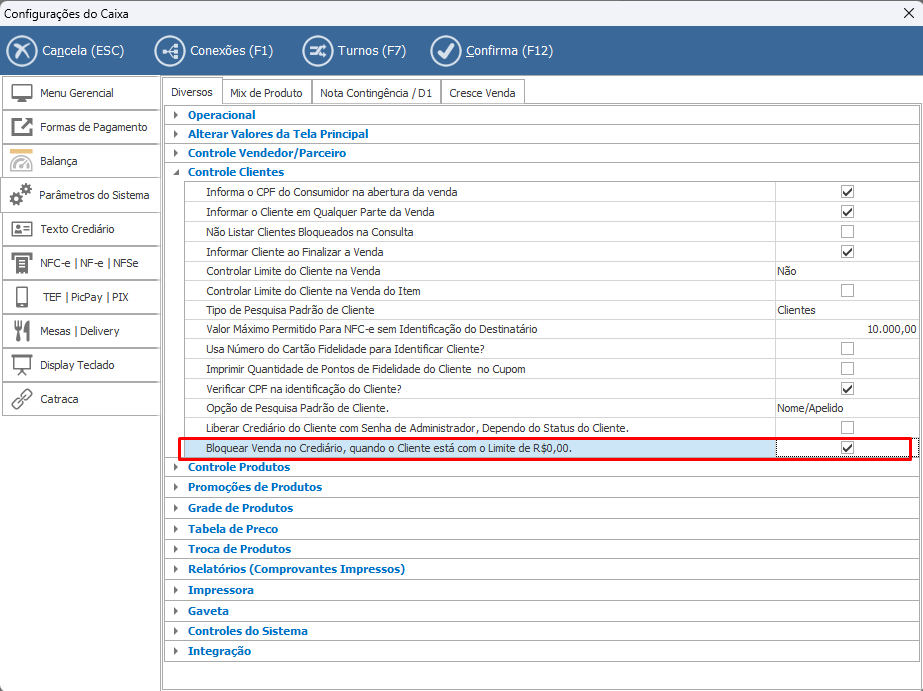Edit the Valor Máximo NFC-e field 10.000,00
The width and height of the screenshot is (923, 691).
pyautogui.click(x=846, y=329)
